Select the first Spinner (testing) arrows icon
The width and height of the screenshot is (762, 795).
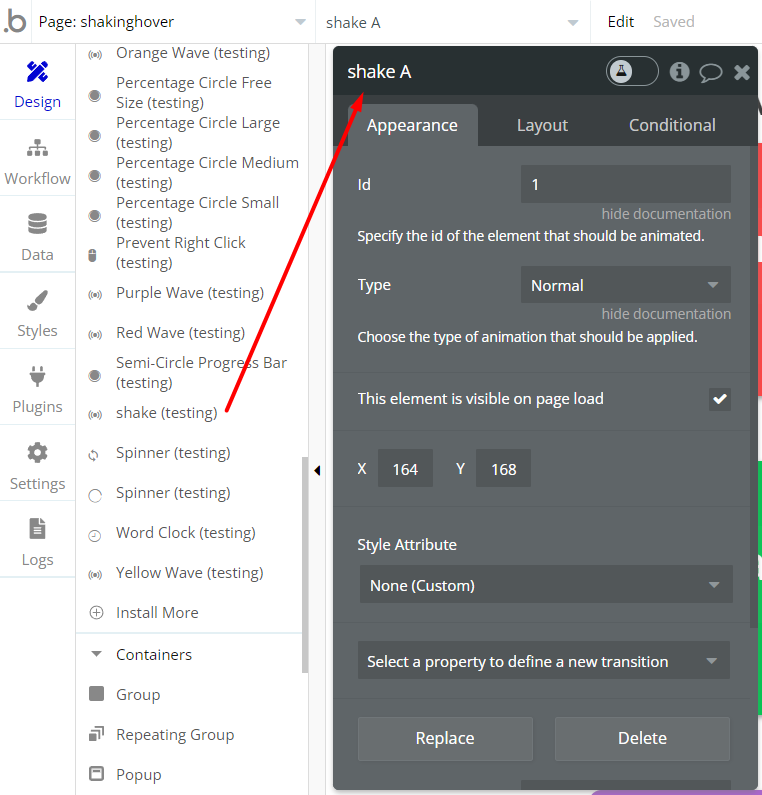click(x=93, y=455)
